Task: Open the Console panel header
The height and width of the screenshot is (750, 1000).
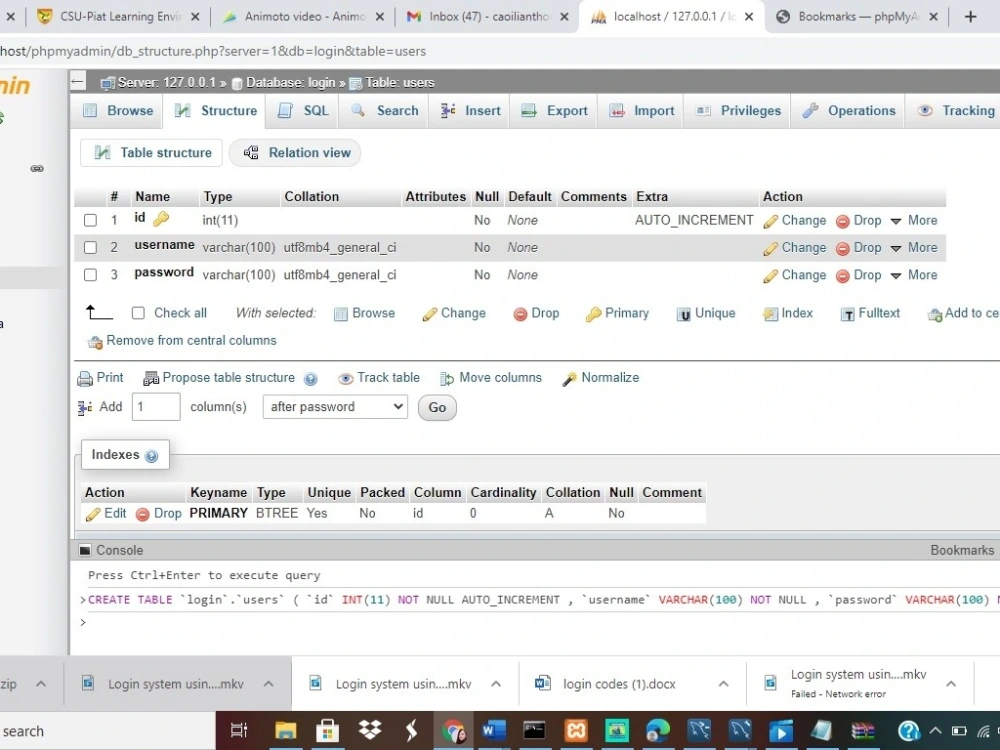Action: [x=112, y=550]
